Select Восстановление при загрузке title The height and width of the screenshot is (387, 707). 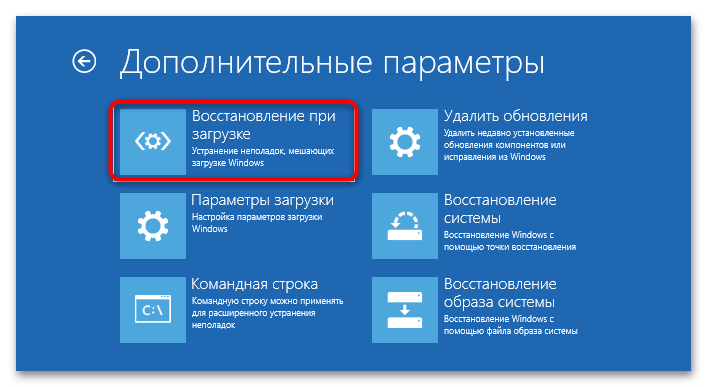coord(264,125)
